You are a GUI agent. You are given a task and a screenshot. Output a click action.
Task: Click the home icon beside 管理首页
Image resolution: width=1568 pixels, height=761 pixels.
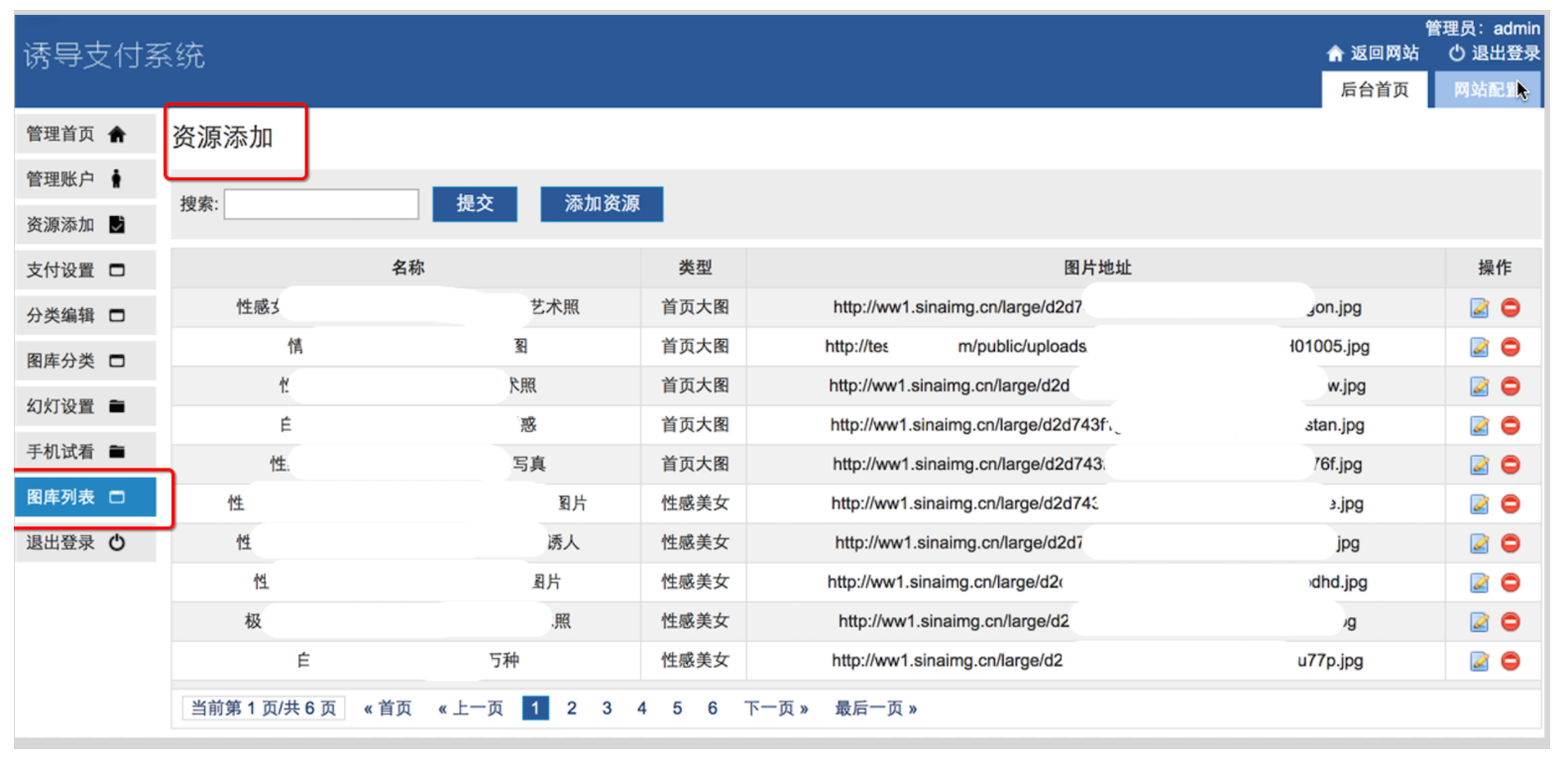coord(117,134)
